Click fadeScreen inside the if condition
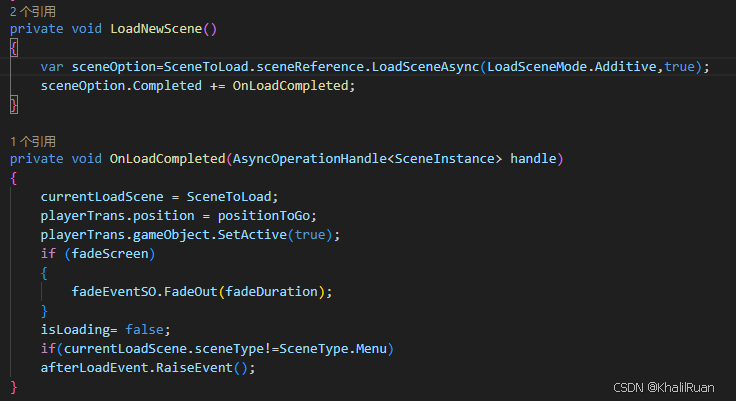Viewport: 736px width, 401px height. click(110, 254)
